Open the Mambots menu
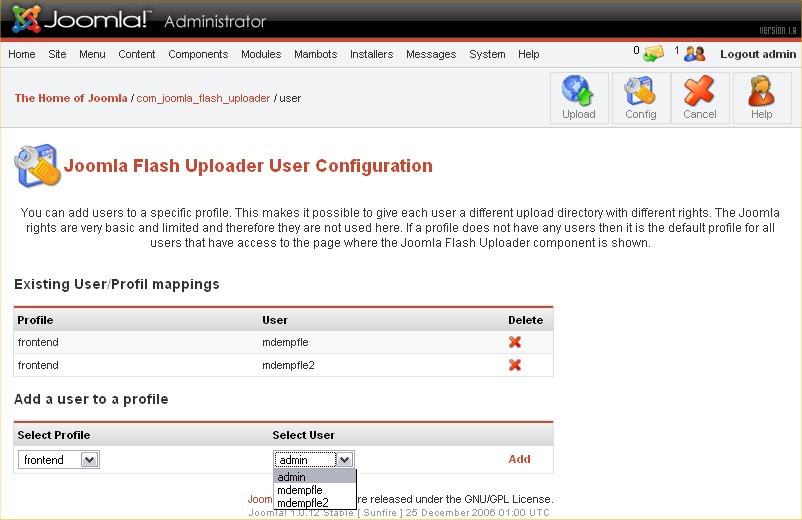The image size is (802, 520). pos(316,54)
